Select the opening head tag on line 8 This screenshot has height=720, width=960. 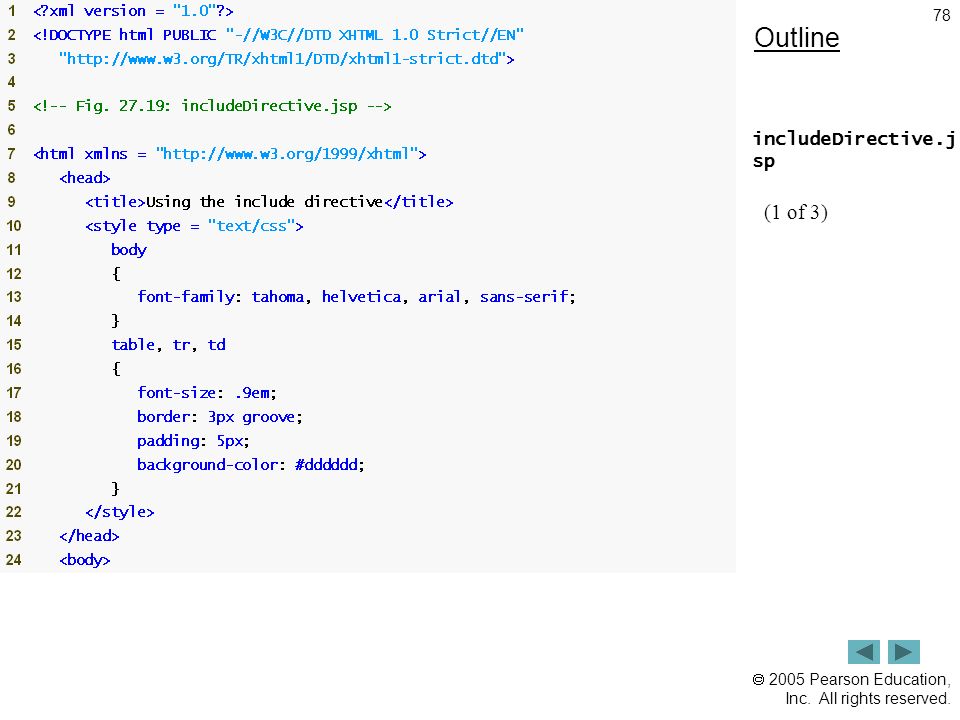[x=84, y=178]
